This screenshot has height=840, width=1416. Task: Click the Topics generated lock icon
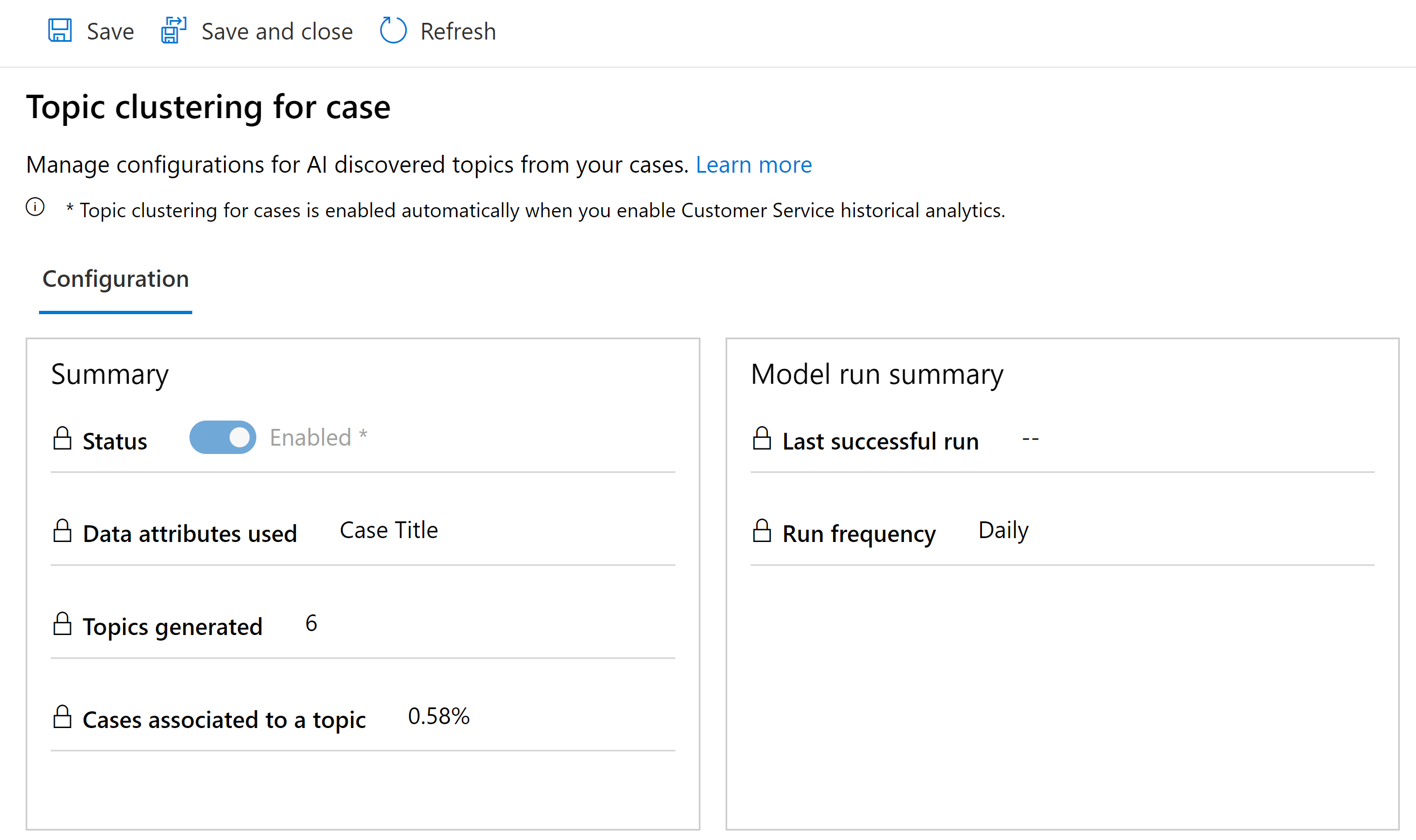(63, 624)
